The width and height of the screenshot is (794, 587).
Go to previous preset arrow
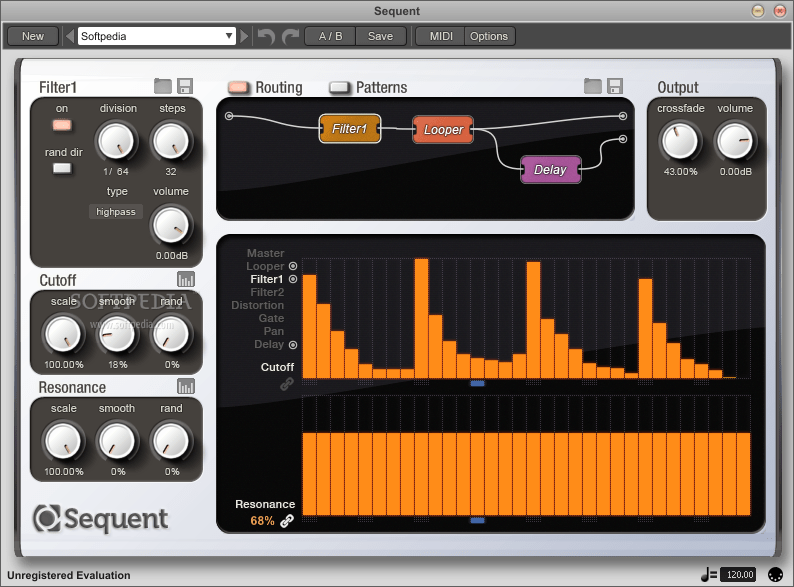click(x=70, y=36)
